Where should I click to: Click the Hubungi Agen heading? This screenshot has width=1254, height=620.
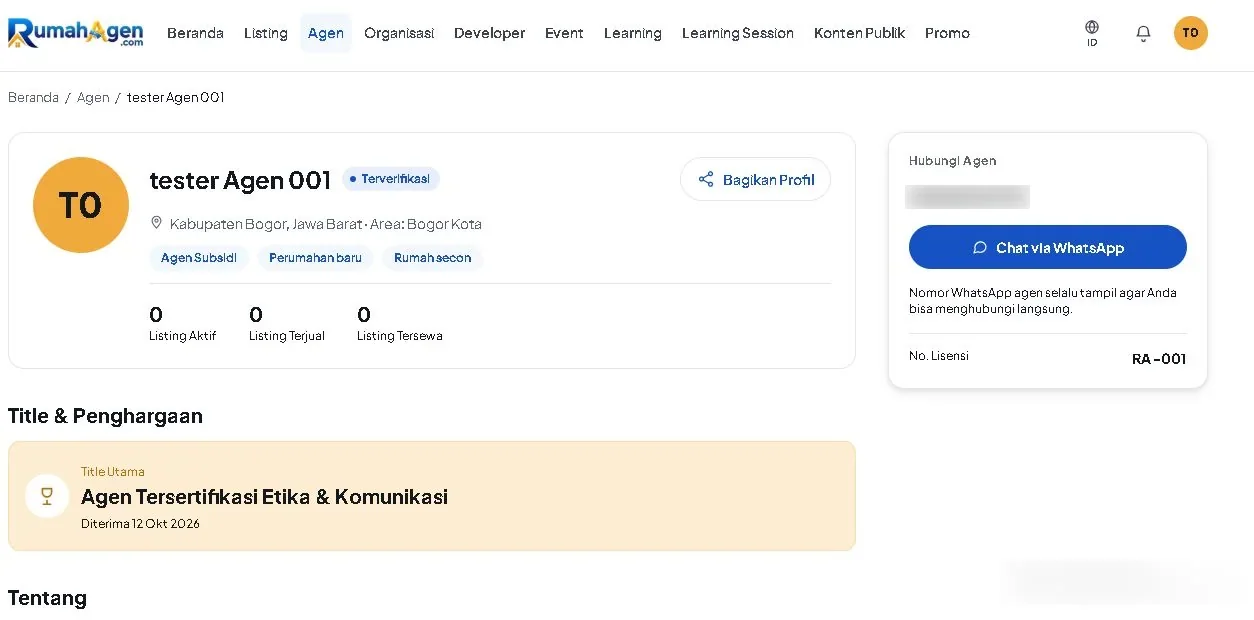coord(952,161)
